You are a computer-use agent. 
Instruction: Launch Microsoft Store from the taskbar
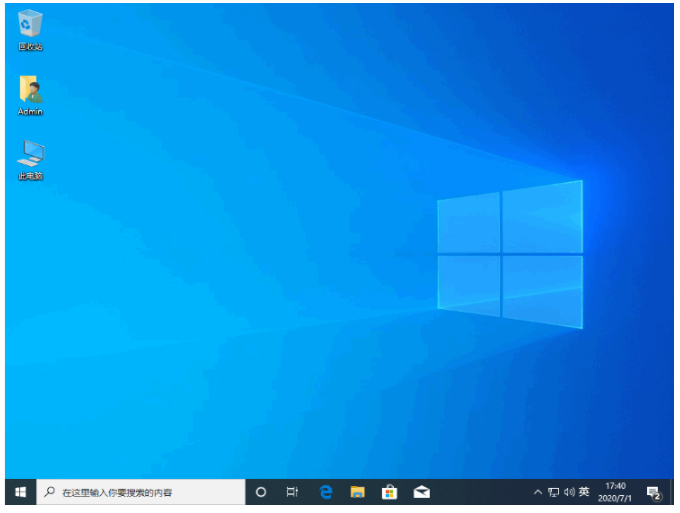389,492
